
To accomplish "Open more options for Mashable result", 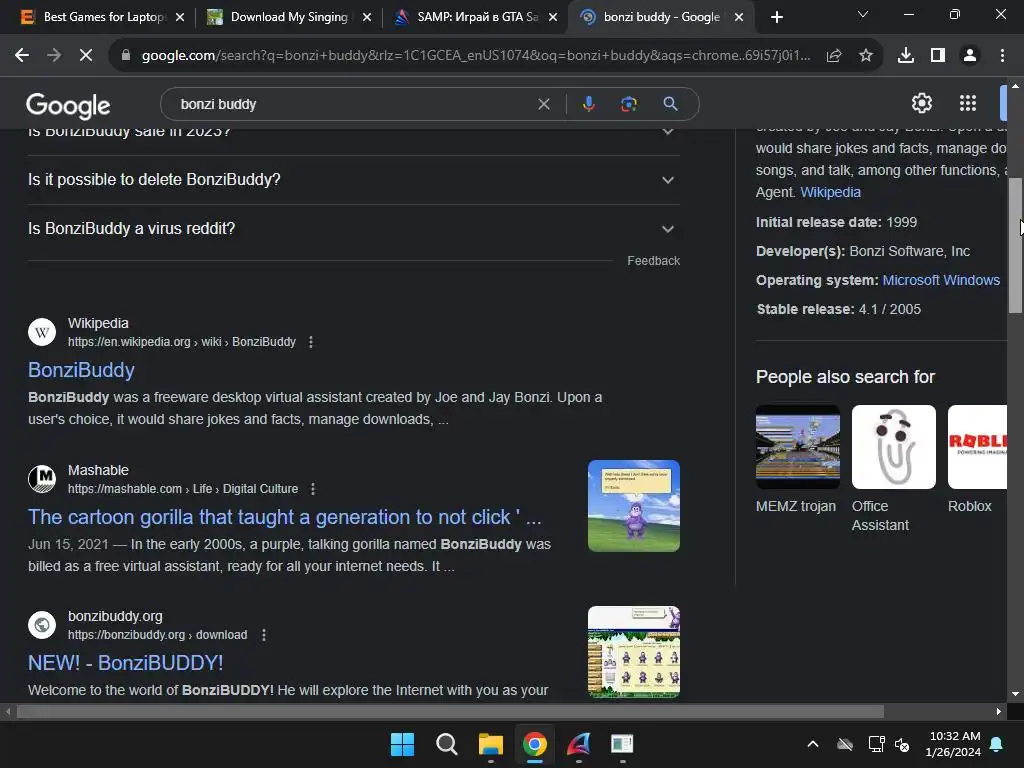I will [313, 489].
